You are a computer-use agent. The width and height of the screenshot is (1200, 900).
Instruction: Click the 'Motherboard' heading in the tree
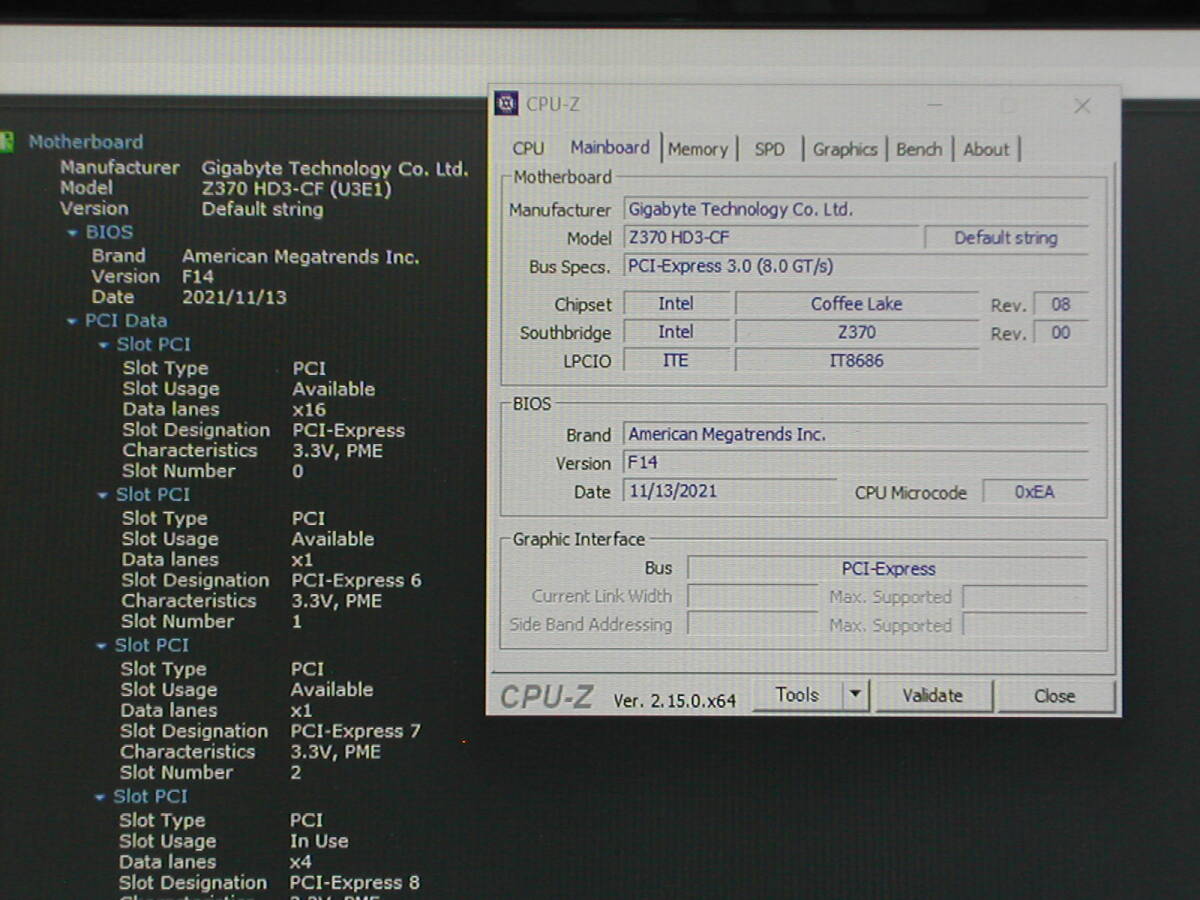pos(86,142)
